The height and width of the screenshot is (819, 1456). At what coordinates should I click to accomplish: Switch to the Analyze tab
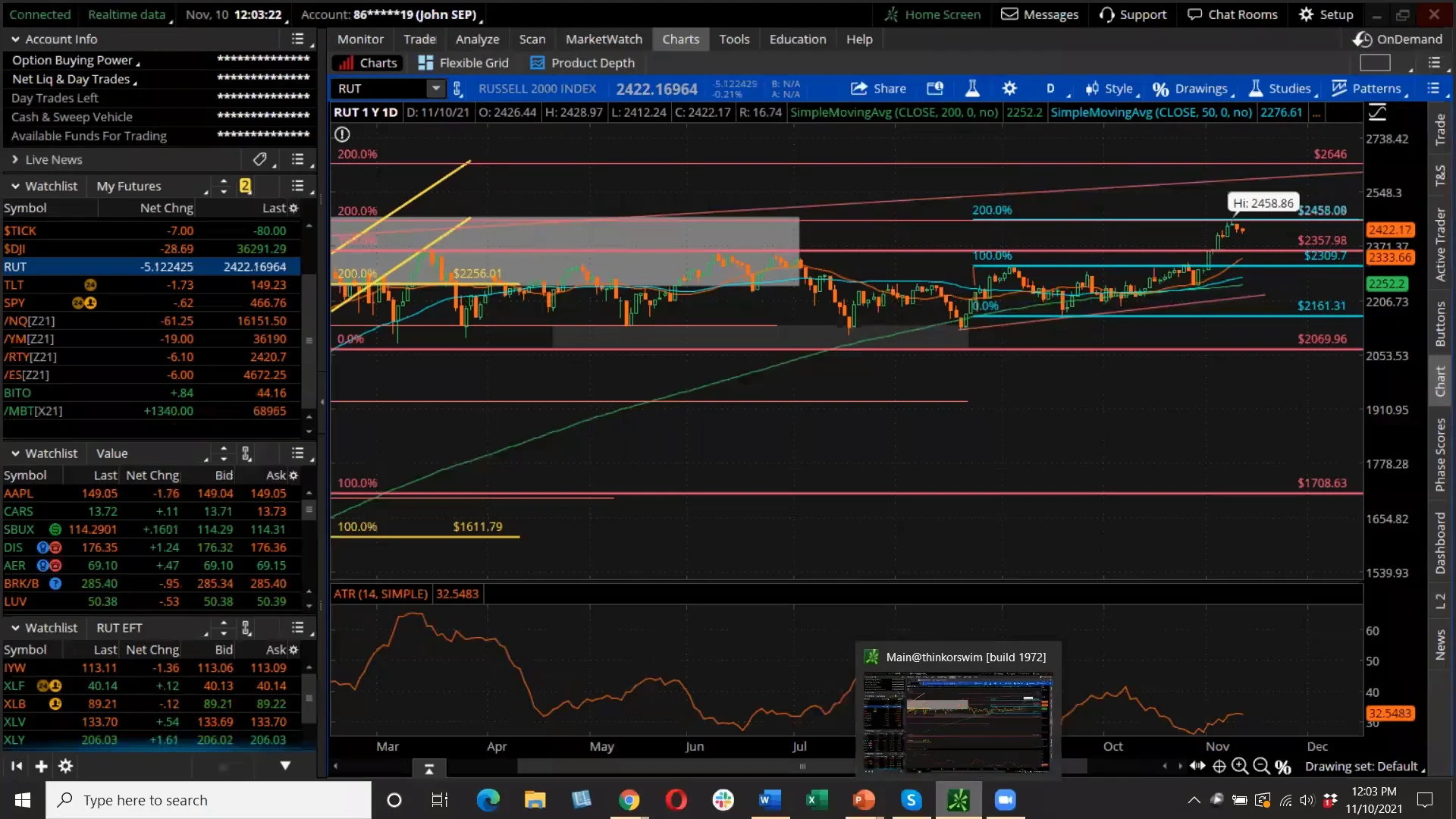(477, 39)
